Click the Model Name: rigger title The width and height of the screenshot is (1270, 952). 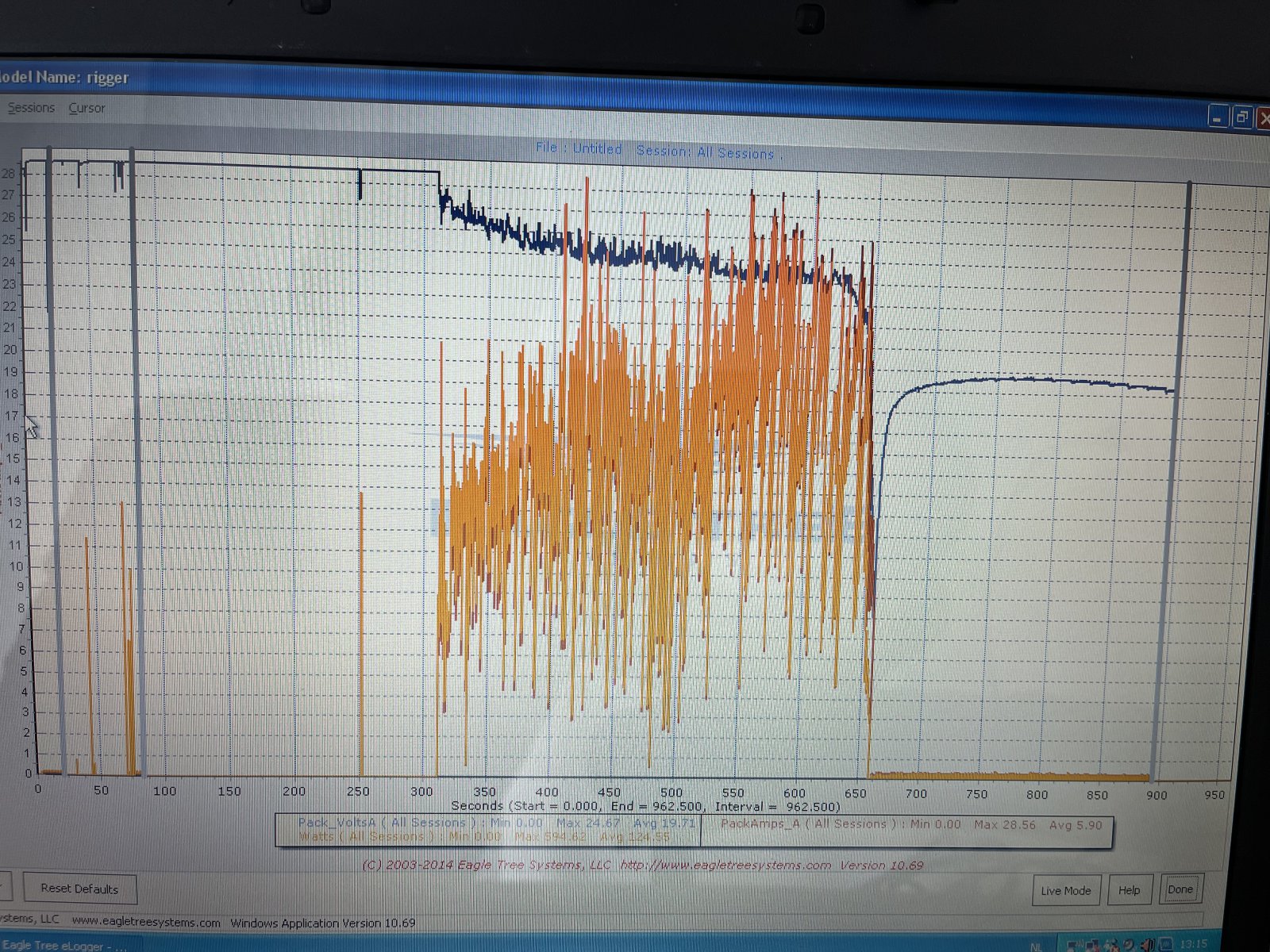(63, 77)
